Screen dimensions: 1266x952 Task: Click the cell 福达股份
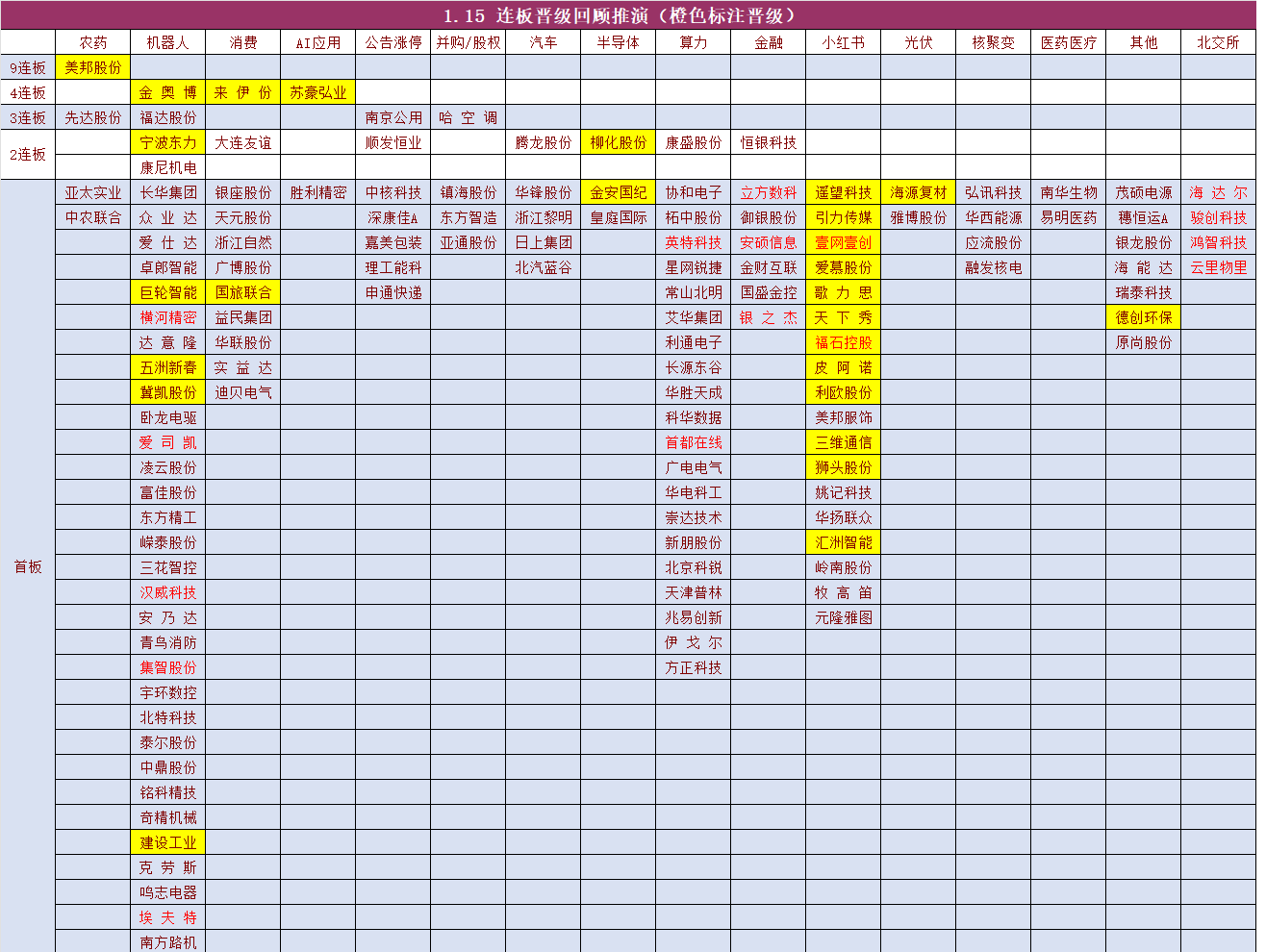168,117
